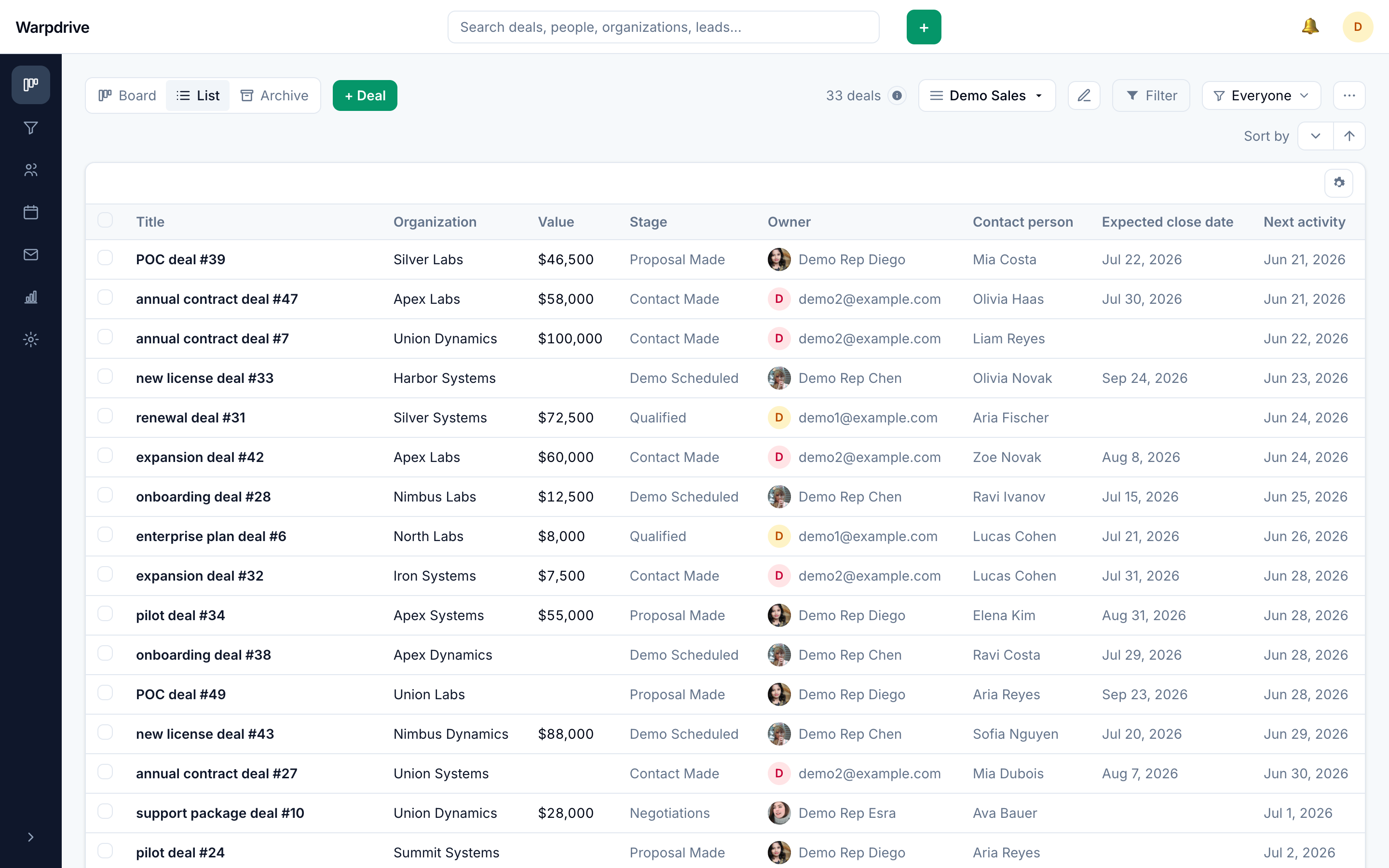
Task: Click the search deals input field
Action: pos(663,27)
